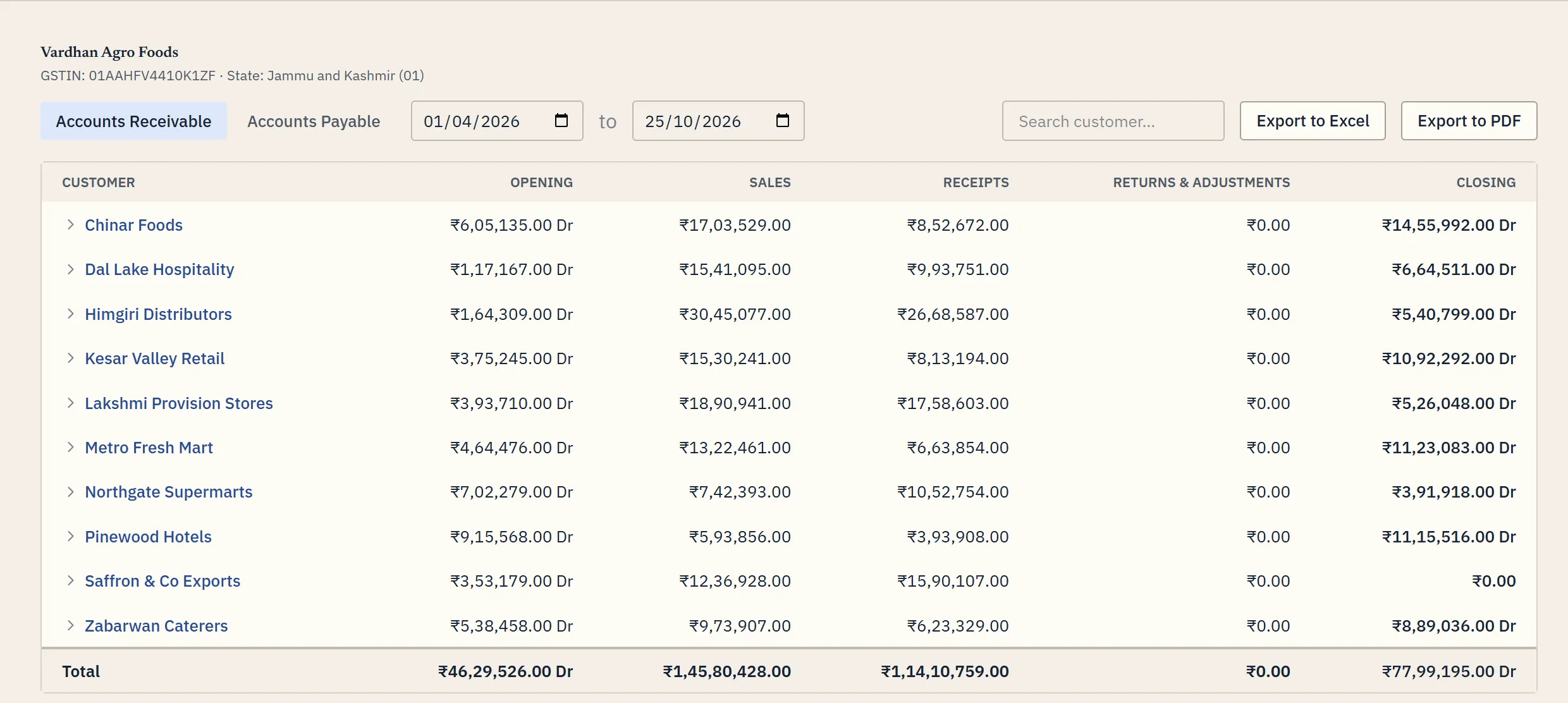Click the RETURNS & ADJUSTMENTS column header
Screen dimensions: 1568x703
click(1201, 182)
